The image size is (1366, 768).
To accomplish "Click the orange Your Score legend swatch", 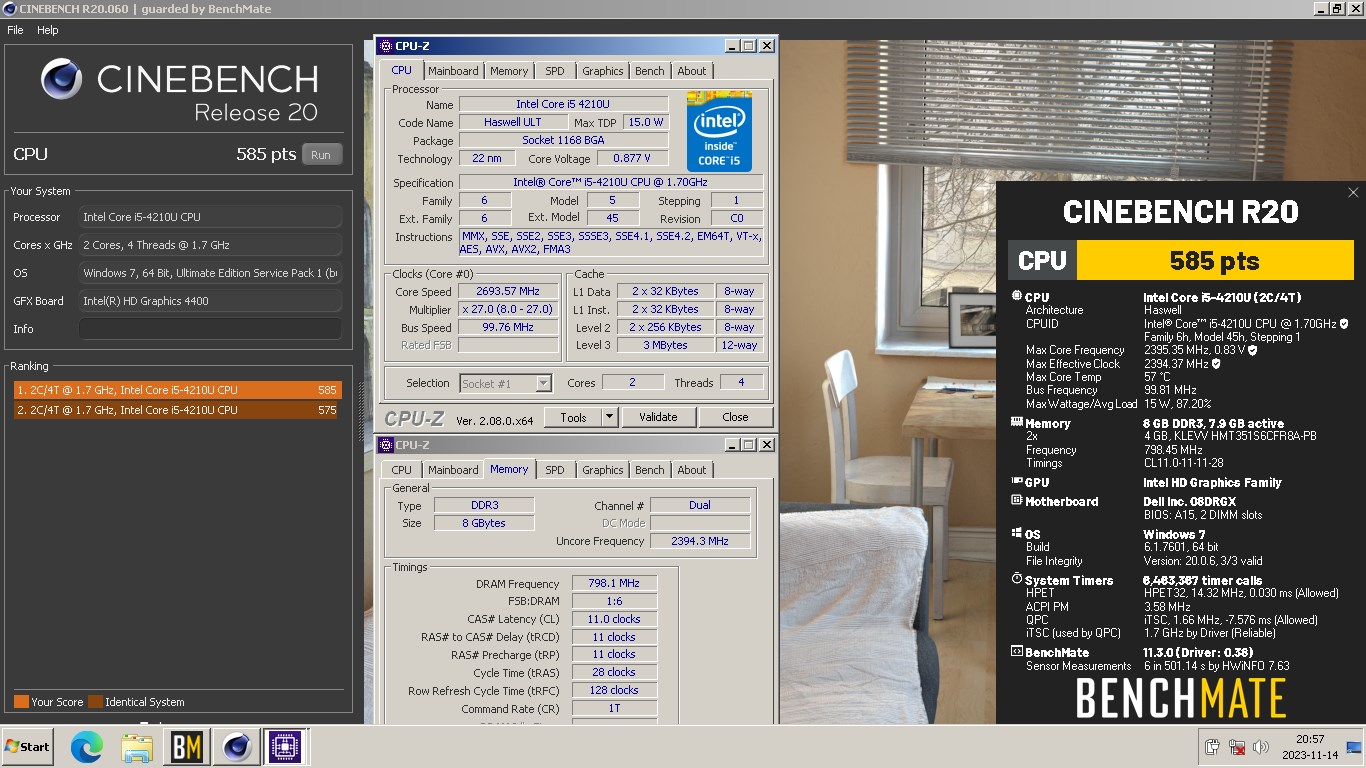I will [21, 701].
